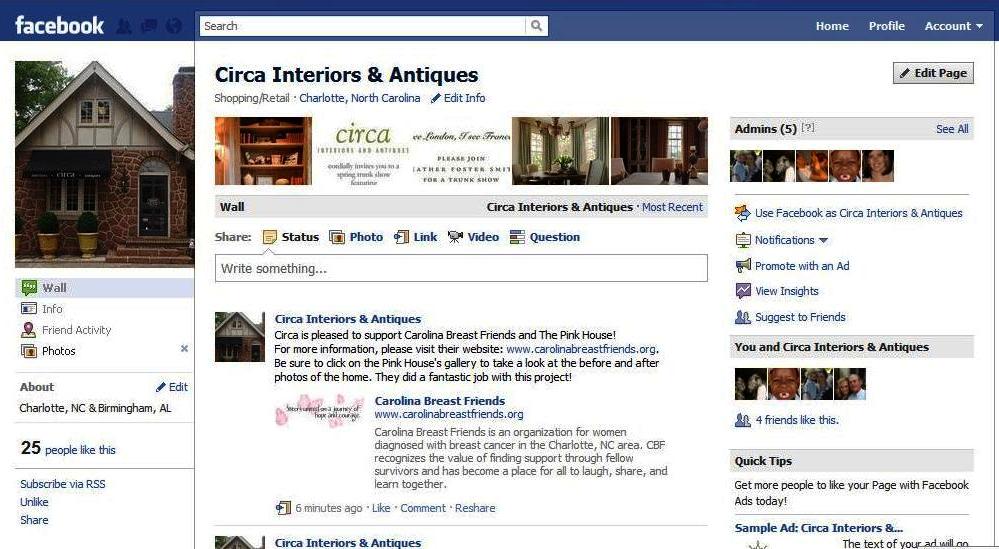Click the search magnifier button

pos(536,26)
